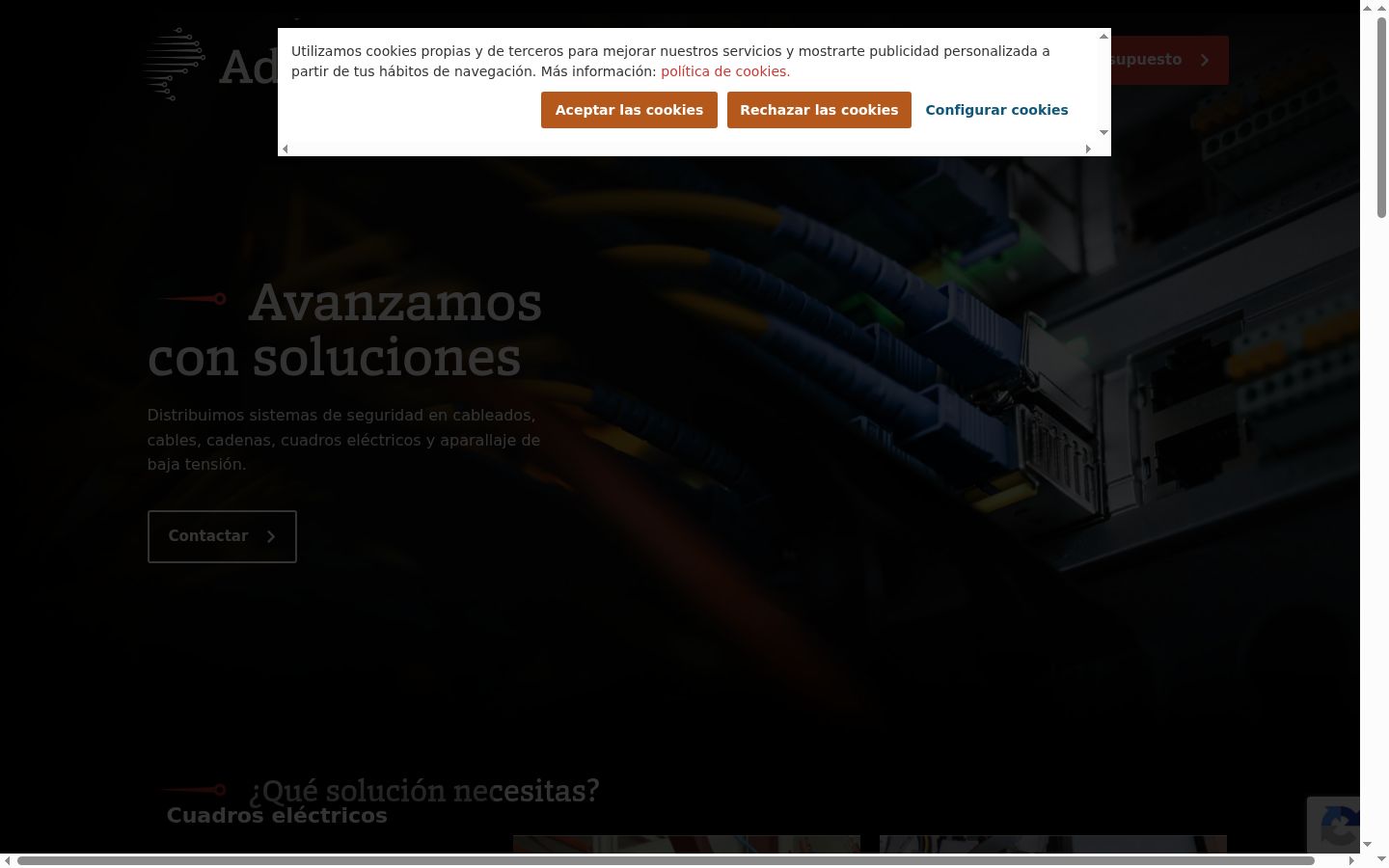Click the Distribuimos sistemas de seguridad paragraph
The width and height of the screenshot is (1389, 868).
[x=343, y=440]
